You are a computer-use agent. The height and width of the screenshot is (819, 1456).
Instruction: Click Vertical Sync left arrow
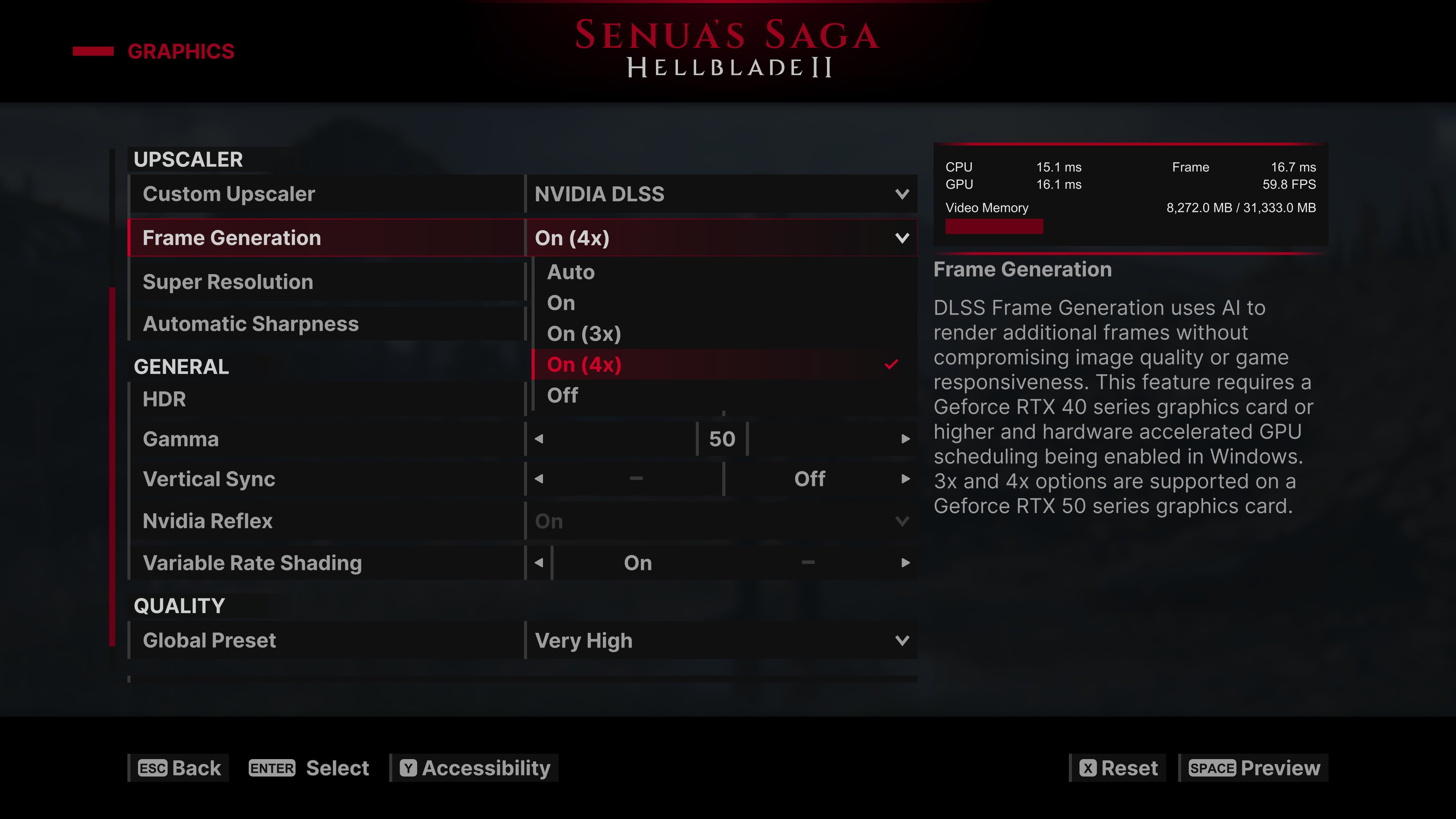539,479
